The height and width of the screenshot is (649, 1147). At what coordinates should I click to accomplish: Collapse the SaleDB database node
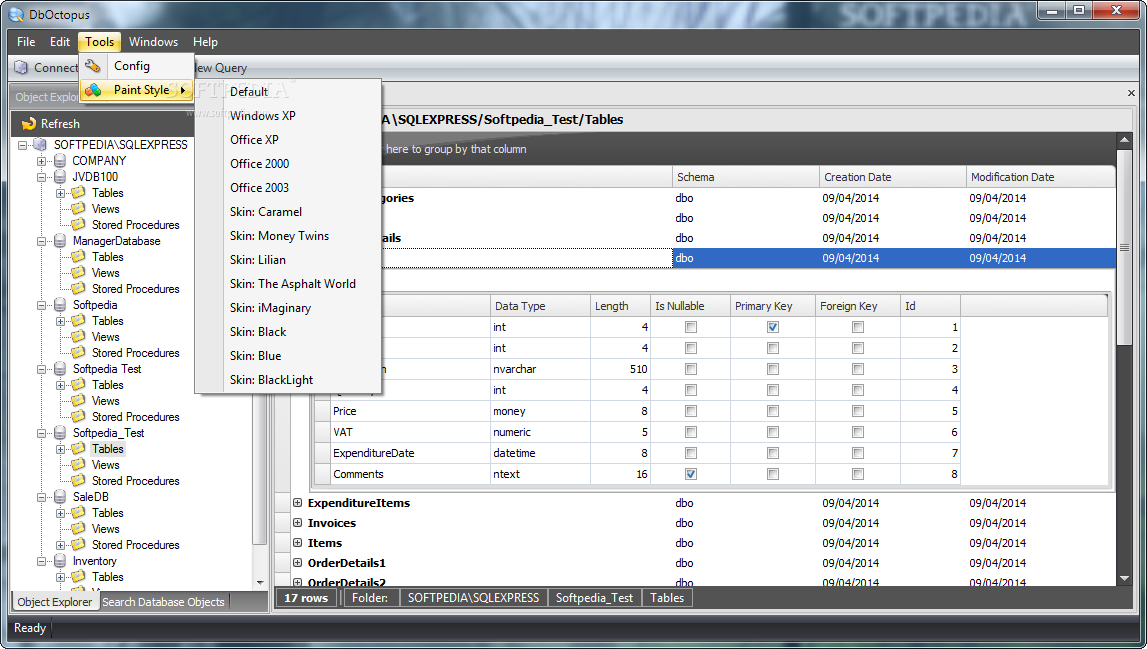tap(42, 497)
